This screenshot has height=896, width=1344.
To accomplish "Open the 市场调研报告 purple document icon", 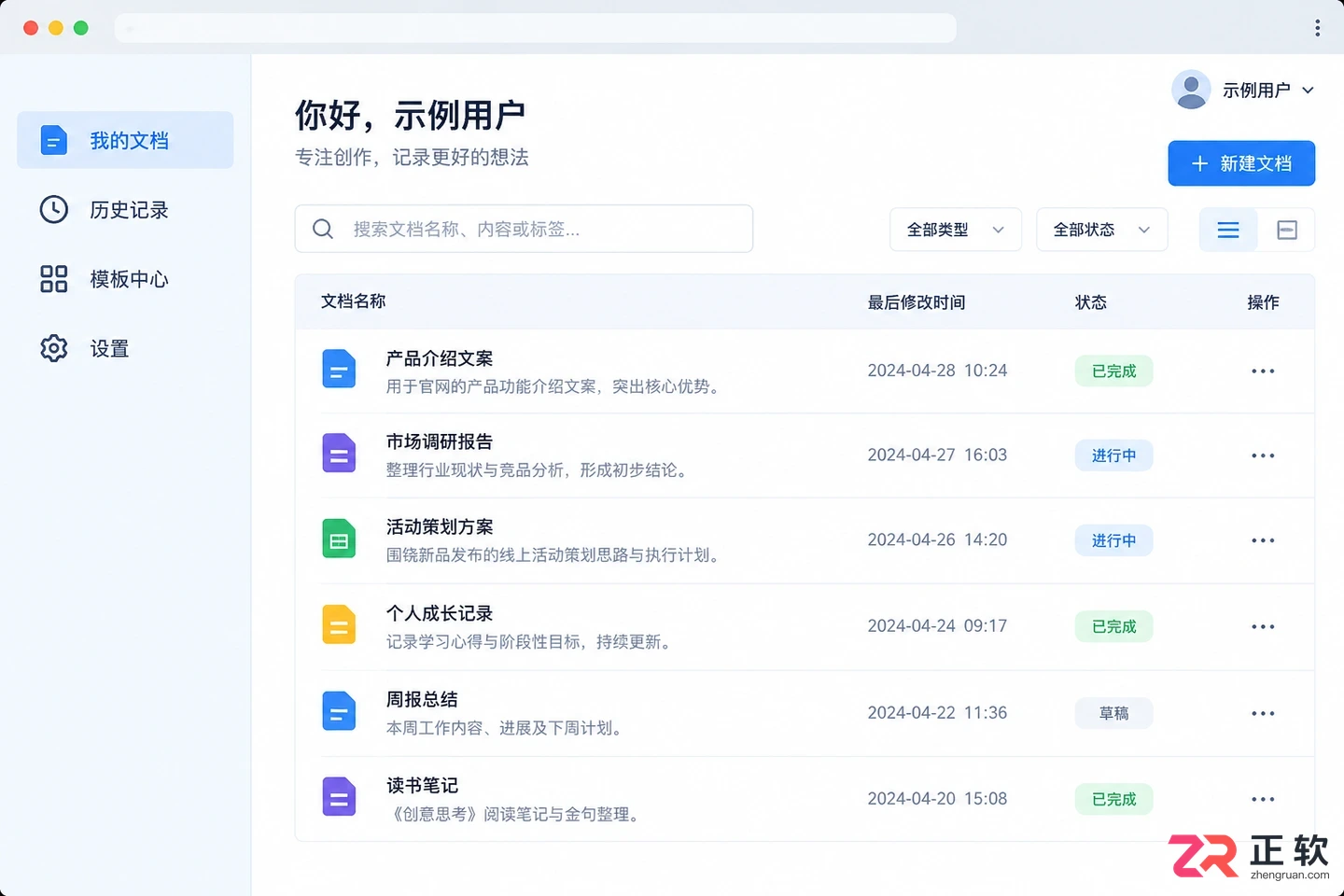I will coord(339,454).
